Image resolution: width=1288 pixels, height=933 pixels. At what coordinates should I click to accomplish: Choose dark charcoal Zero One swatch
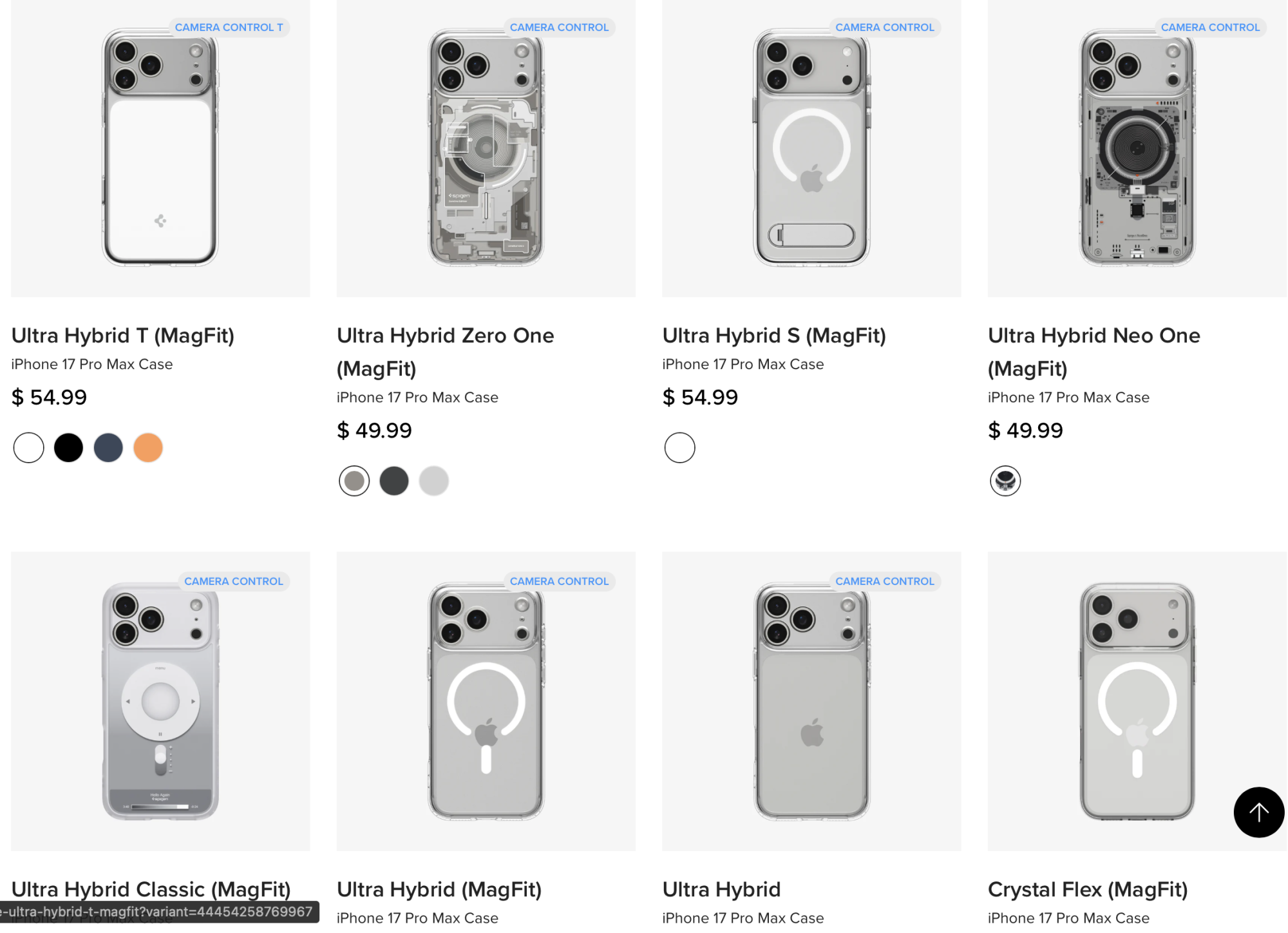pos(394,481)
